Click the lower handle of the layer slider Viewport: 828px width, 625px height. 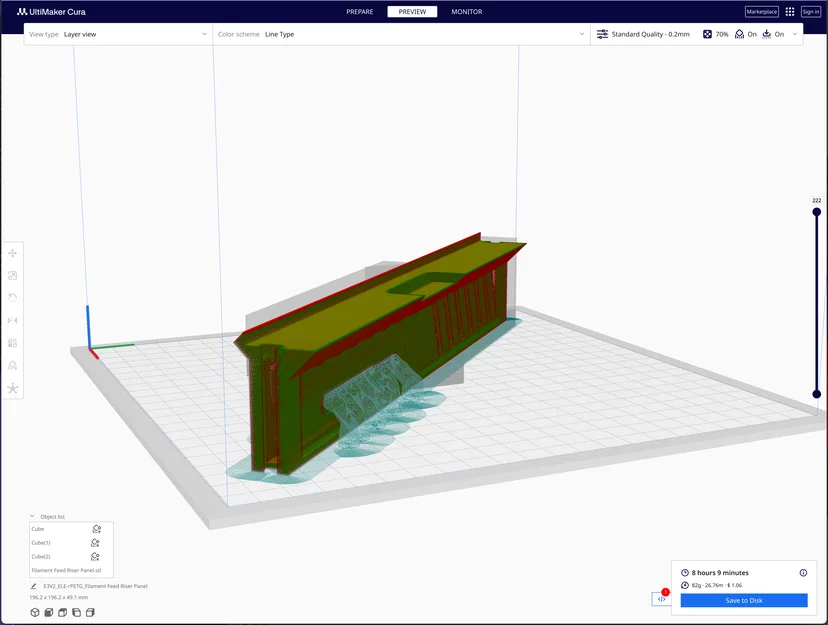[816, 394]
